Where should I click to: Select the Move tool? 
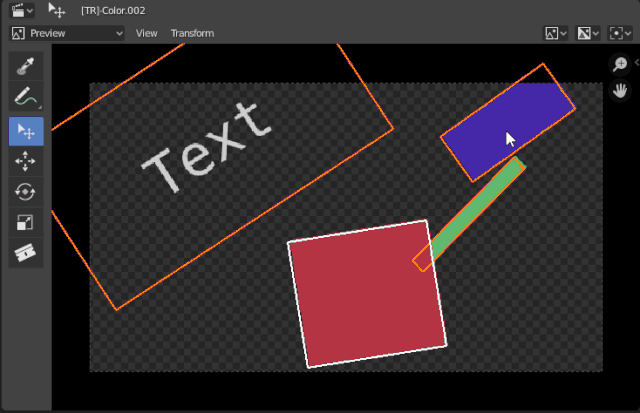pos(26,161)
